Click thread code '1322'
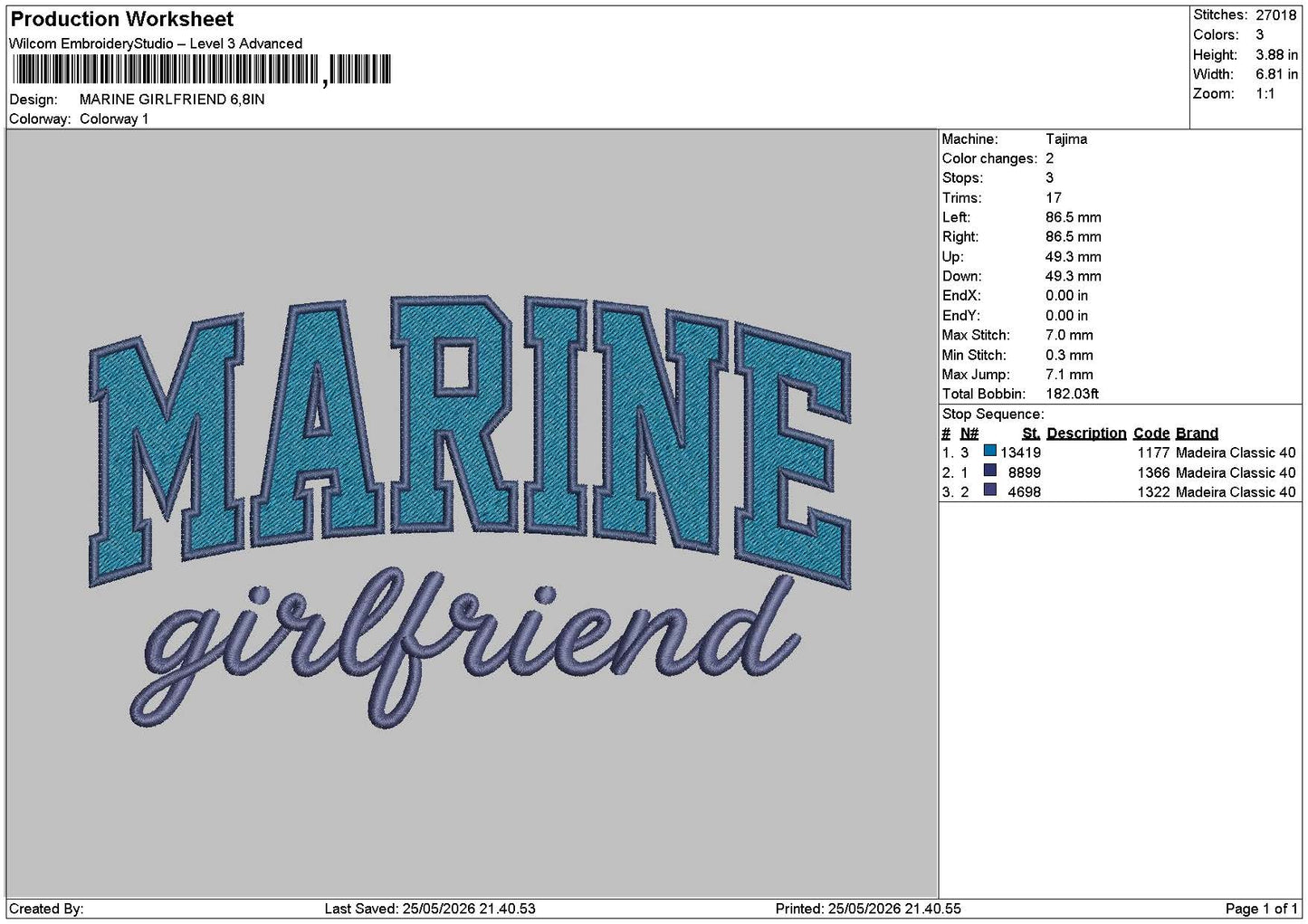The width and height of the screenshot is (1308, 924). tap(1154, 492)
